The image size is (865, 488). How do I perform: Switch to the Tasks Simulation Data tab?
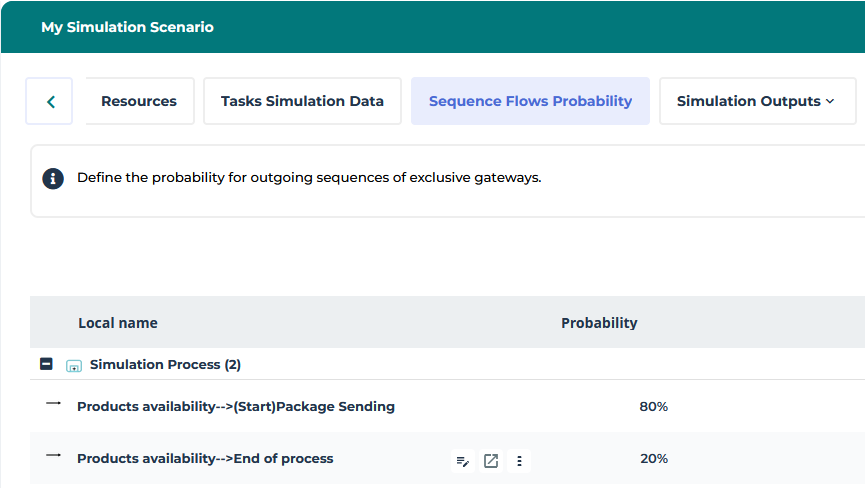pyautogui.click(x=302, y=101)
